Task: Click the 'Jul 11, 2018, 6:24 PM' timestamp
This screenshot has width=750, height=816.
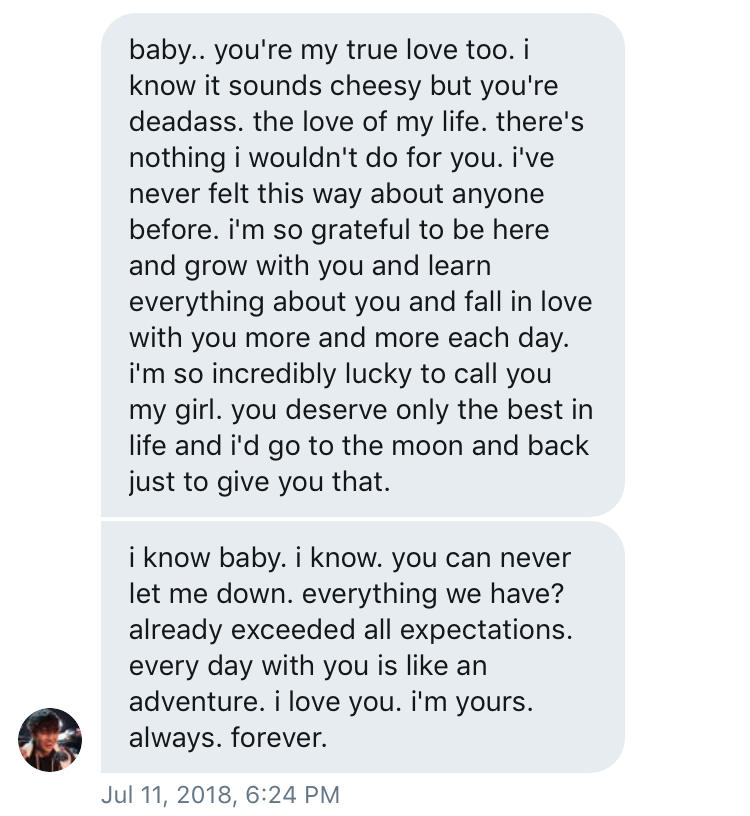Action: (x=220, y=795)
